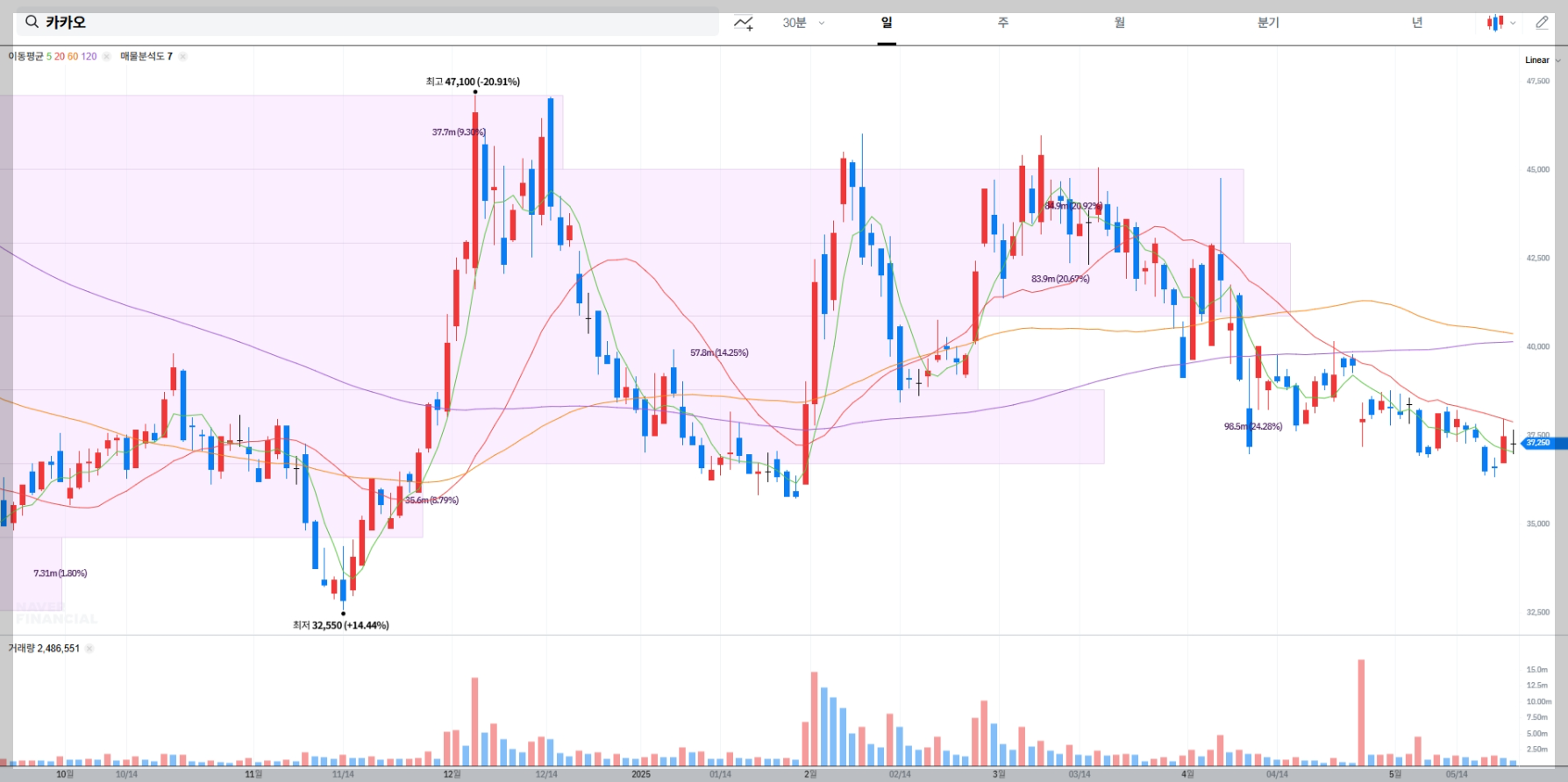Click the 11/14 date axis label
Image resolution: width=1568 pixels, height=782 pixels.
(x=343, y=774)
